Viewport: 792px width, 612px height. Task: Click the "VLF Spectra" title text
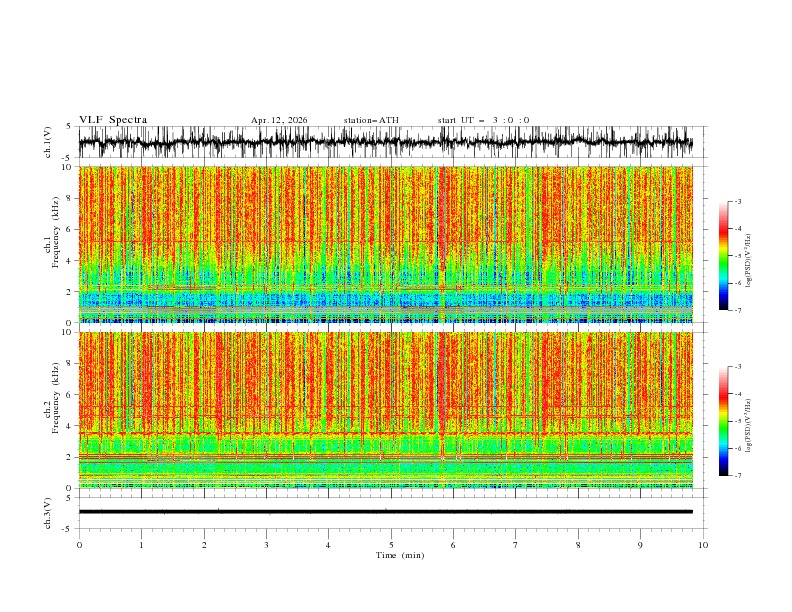[x=113, y=120]
